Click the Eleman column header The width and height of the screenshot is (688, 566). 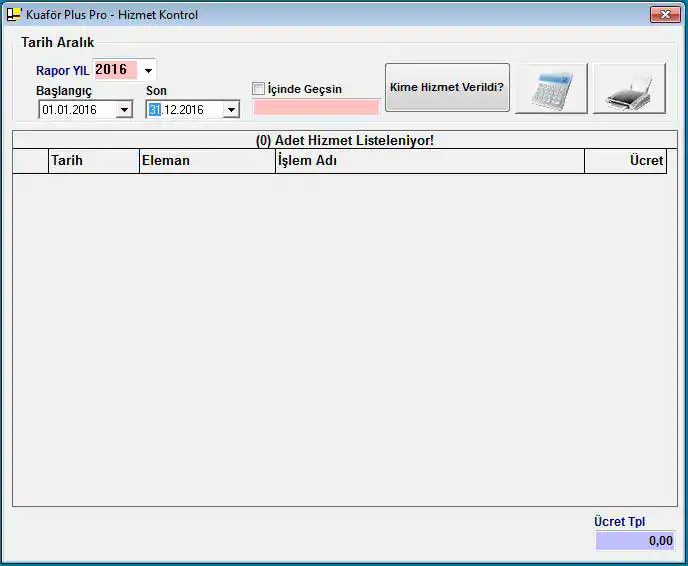click(x=206, y=161)
